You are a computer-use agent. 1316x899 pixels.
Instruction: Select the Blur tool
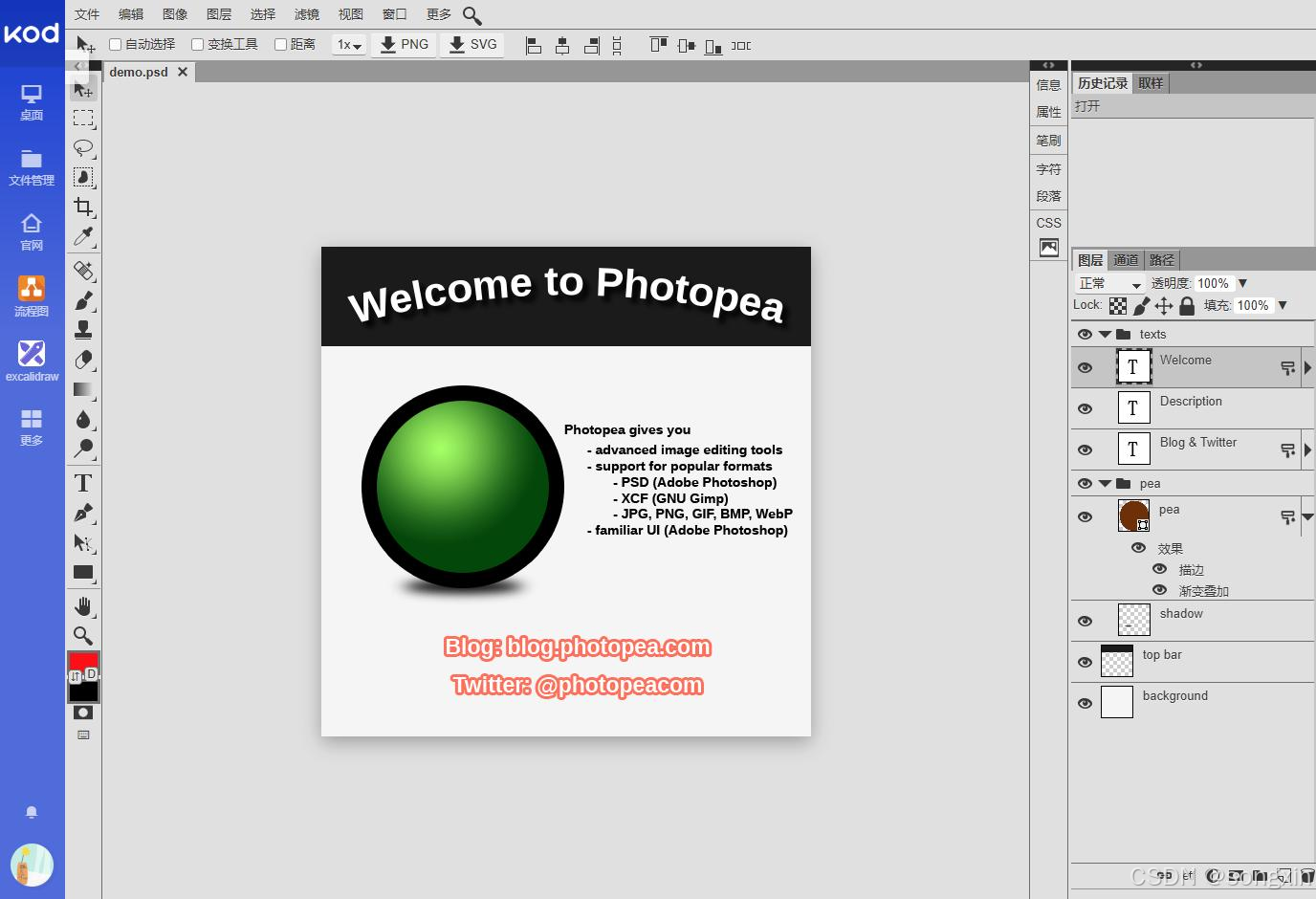(83, 419)
